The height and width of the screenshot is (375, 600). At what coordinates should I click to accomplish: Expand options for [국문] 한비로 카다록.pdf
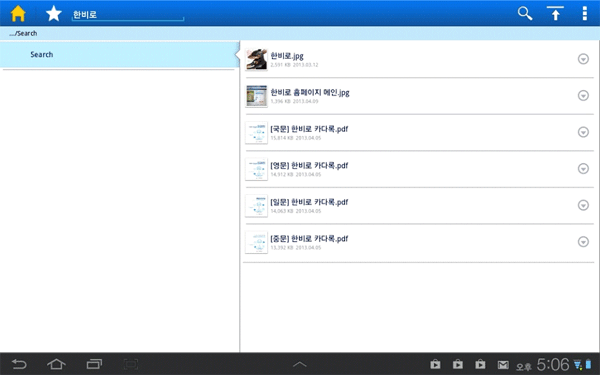click(583, 132)
